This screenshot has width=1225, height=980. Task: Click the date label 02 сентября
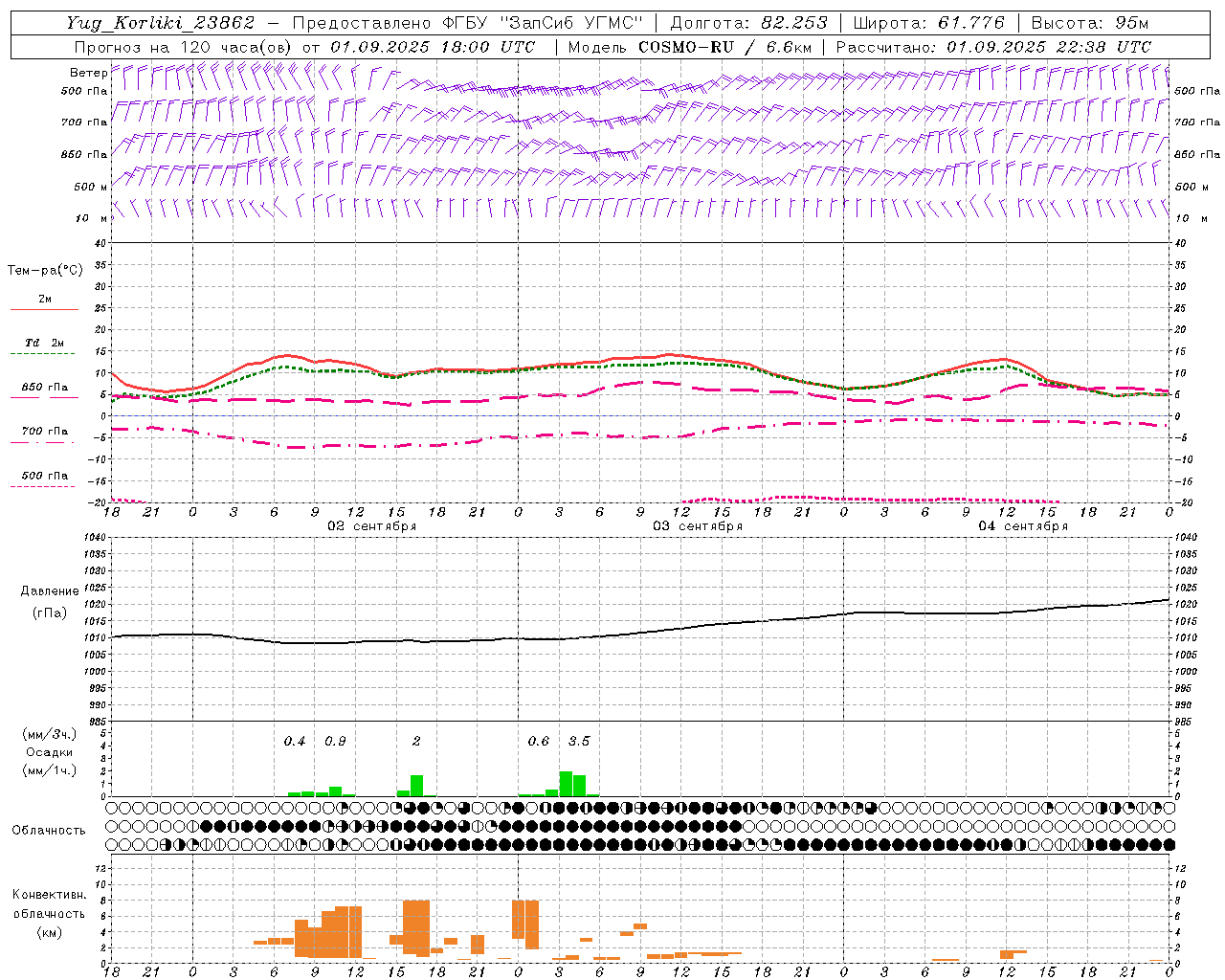coord(372,526)
